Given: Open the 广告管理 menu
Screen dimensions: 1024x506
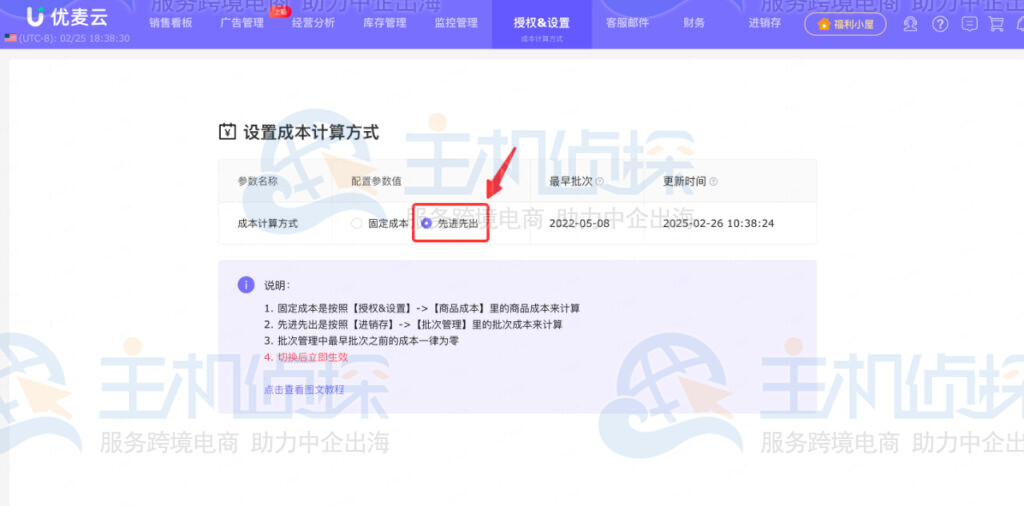Looking at the screenshot, I should click(242, 23).
